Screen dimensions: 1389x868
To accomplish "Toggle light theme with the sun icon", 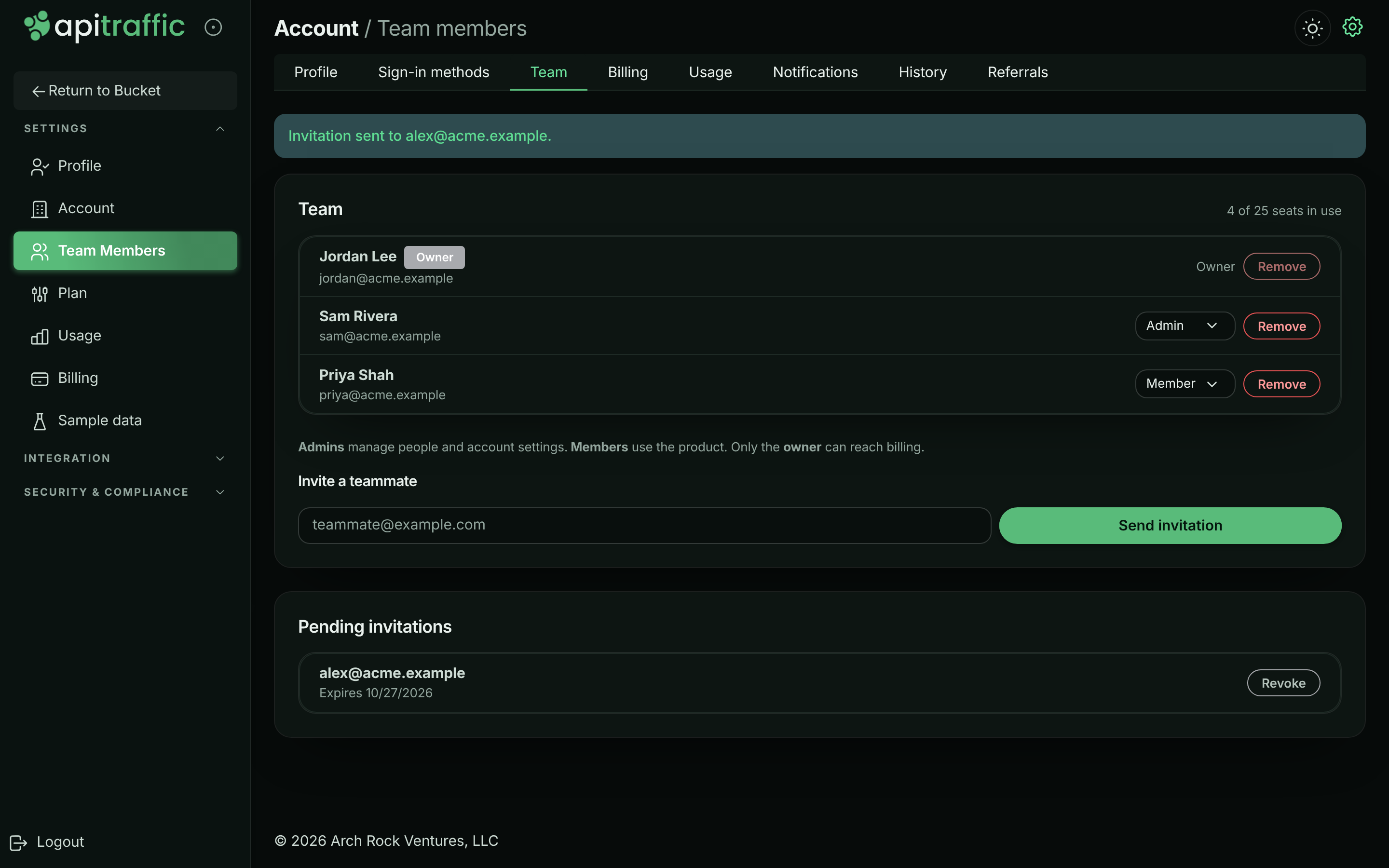I will click(x=1312, y=27).
